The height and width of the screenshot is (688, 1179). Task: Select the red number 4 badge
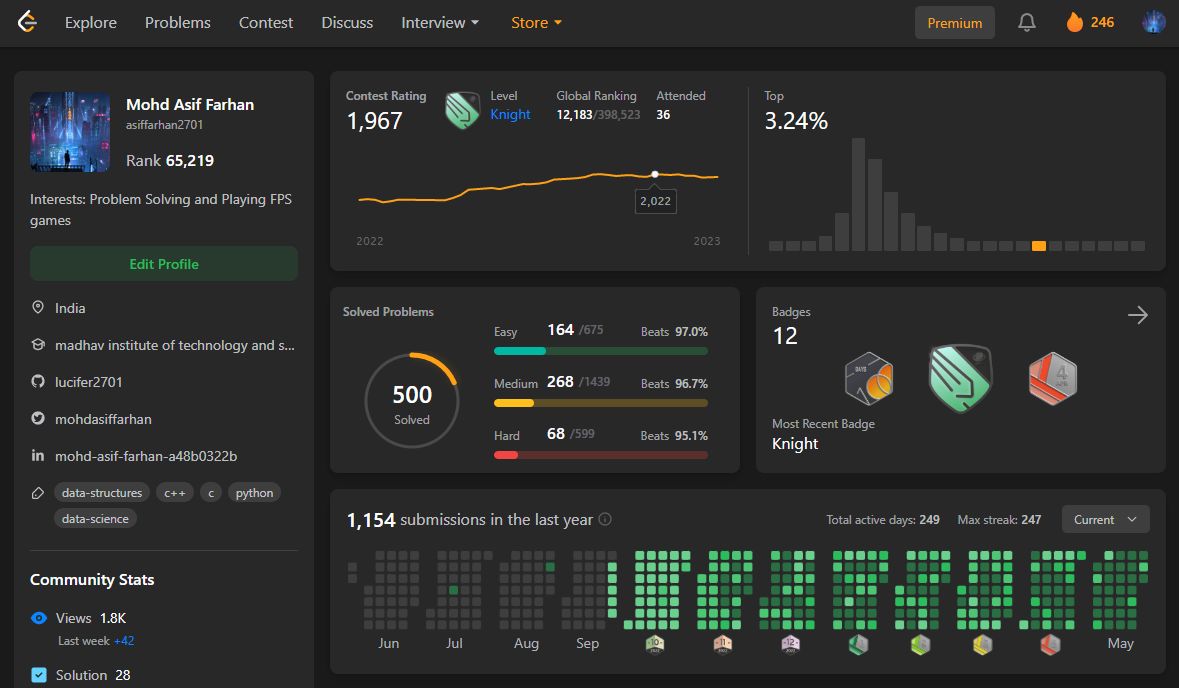[1053, 378]
